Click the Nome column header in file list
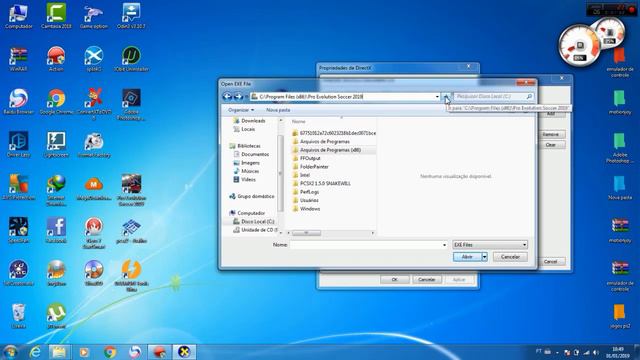Screen dimensions: 640x360 pyautogui.click(x=299, y=122)
